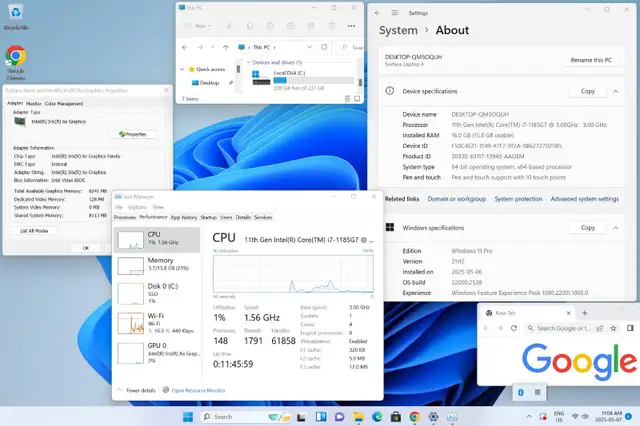The height and width of the screenshot is (426, 640).
Task: Open the New dropdown in File Explorer
Action: click(x=198, y=26)
